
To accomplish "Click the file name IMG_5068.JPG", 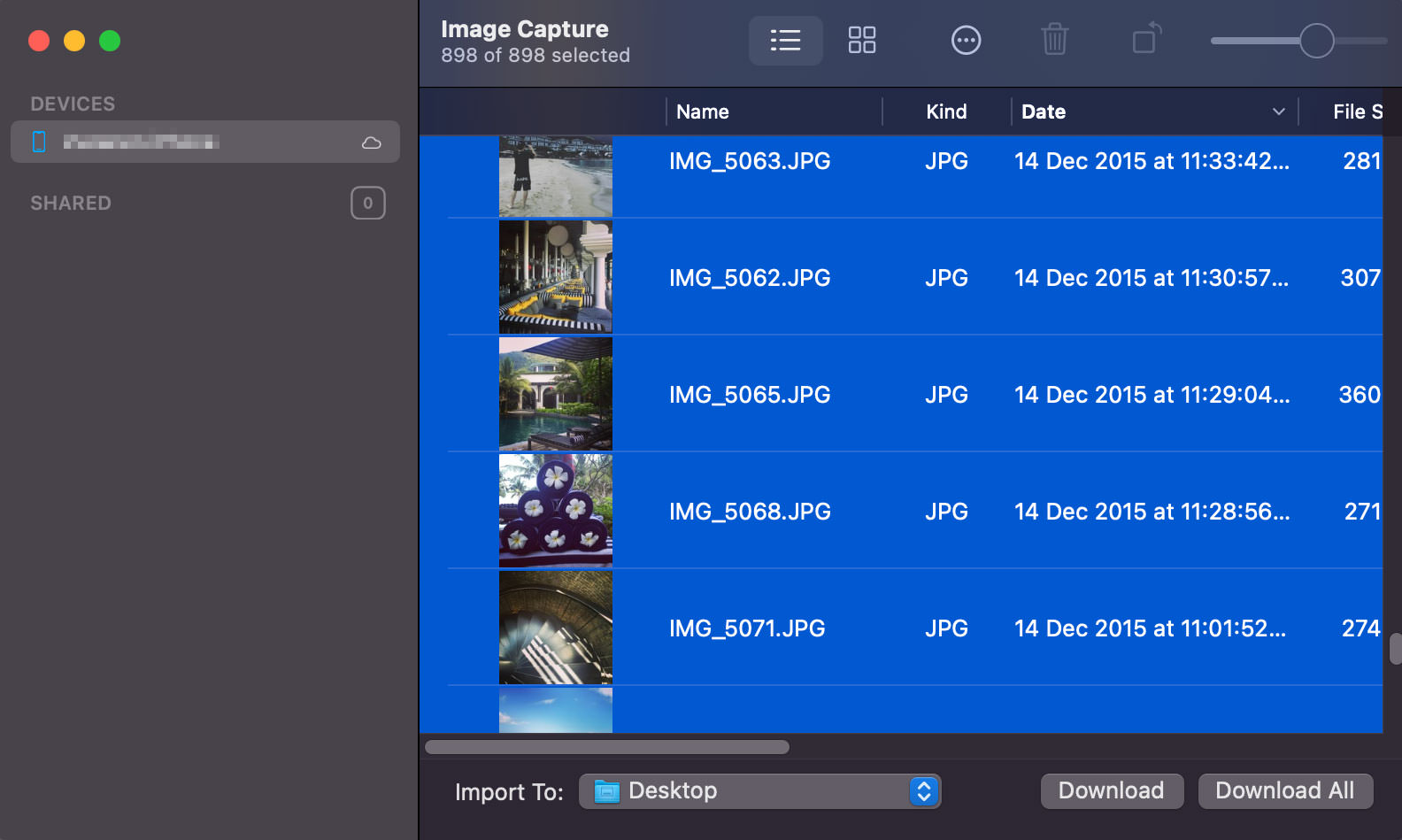I will 750,512.
